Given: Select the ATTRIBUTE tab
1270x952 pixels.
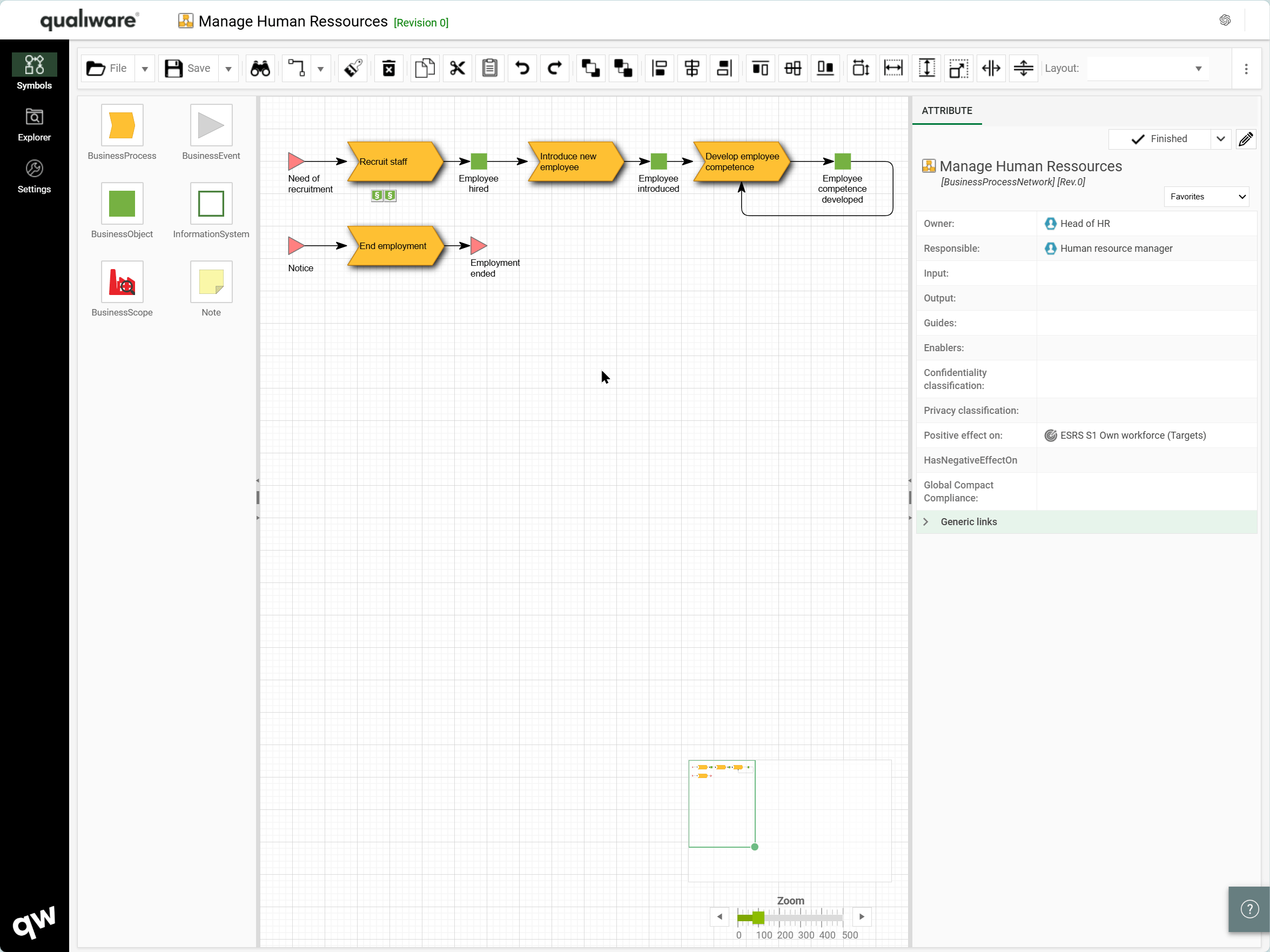Looking at the screenshot, I should (947, 111).
